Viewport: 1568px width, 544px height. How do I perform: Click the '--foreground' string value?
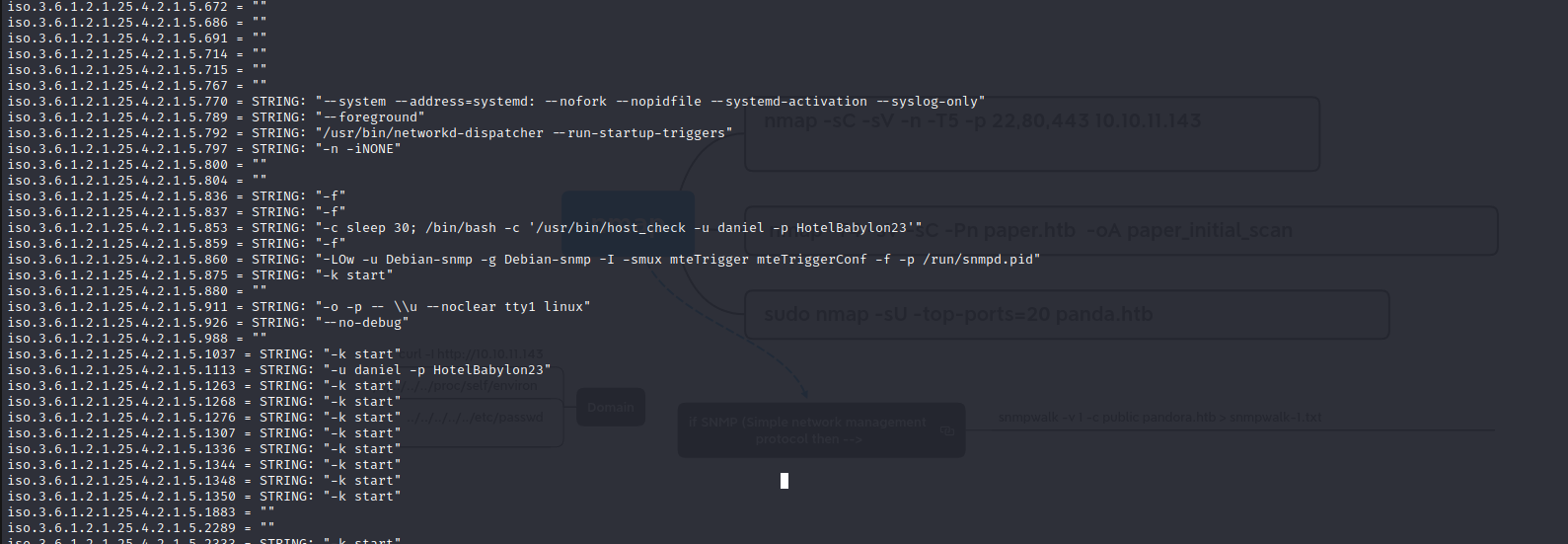pyautogui.click(x=370, y=117)
